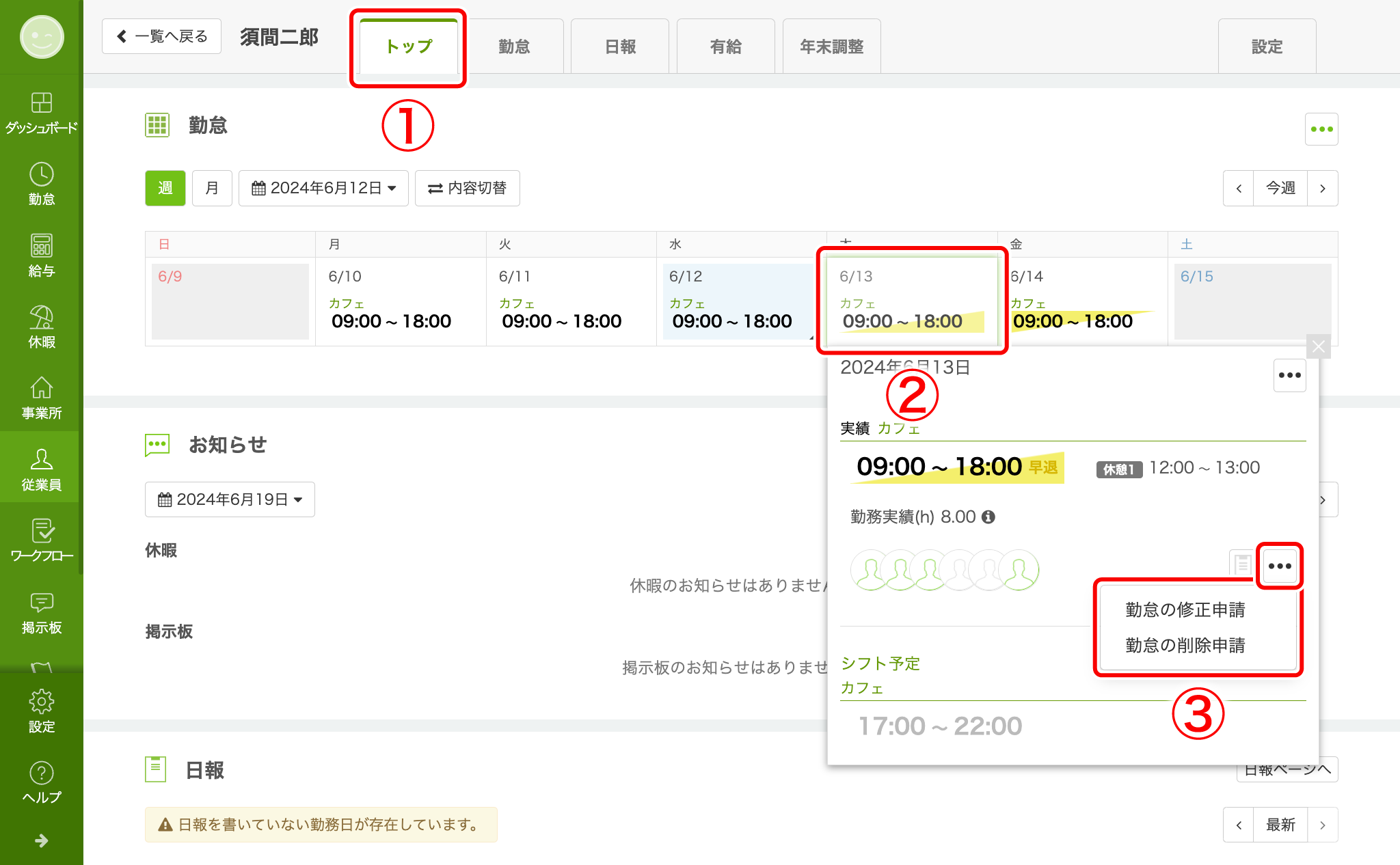1400x865 pixels.
Task: Go to 休暇 leave section in sidebar
Action: [41, 327]
